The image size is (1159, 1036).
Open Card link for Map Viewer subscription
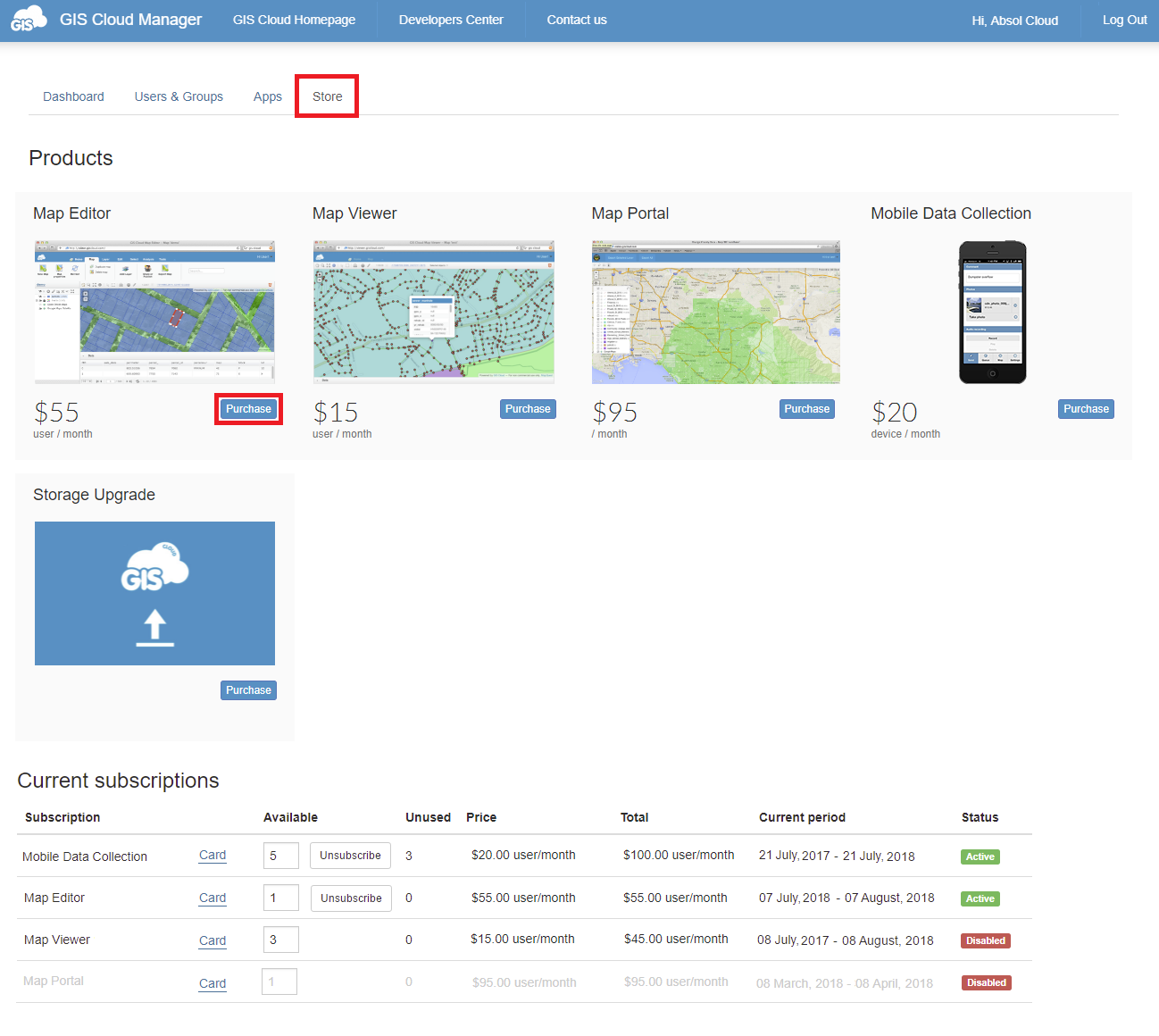point(213,940)
